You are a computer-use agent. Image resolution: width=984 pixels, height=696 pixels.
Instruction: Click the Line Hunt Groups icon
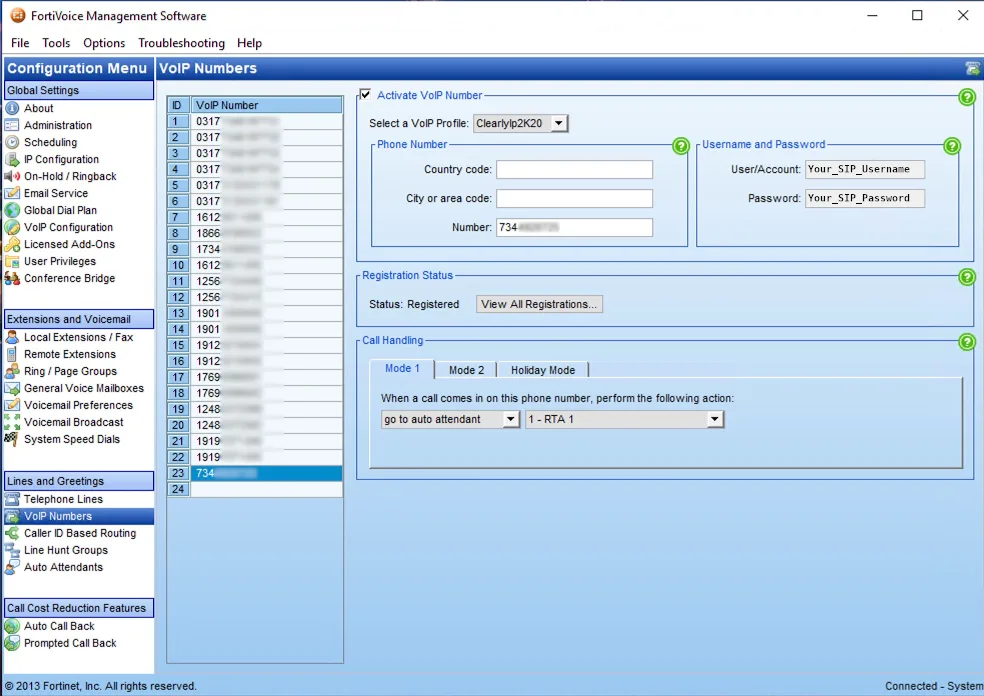[x=12, y=550]
